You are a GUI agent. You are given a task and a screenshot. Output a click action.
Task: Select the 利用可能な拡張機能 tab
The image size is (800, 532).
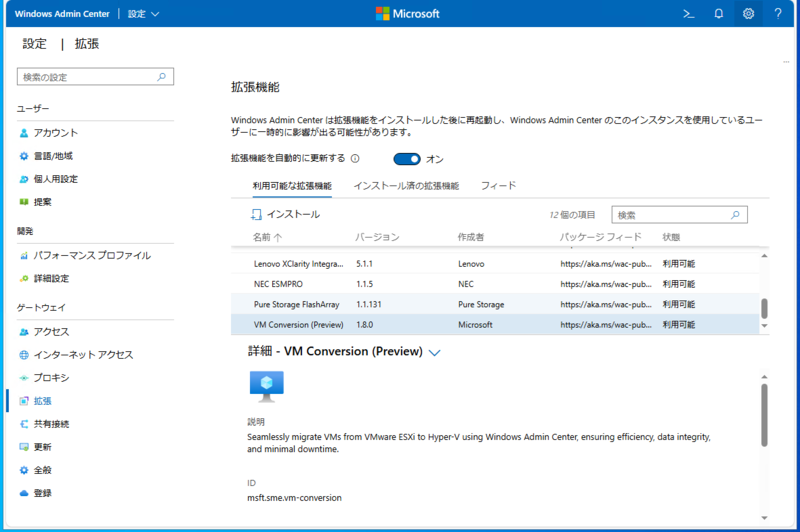pyautogui.click(x=292, y=186)
